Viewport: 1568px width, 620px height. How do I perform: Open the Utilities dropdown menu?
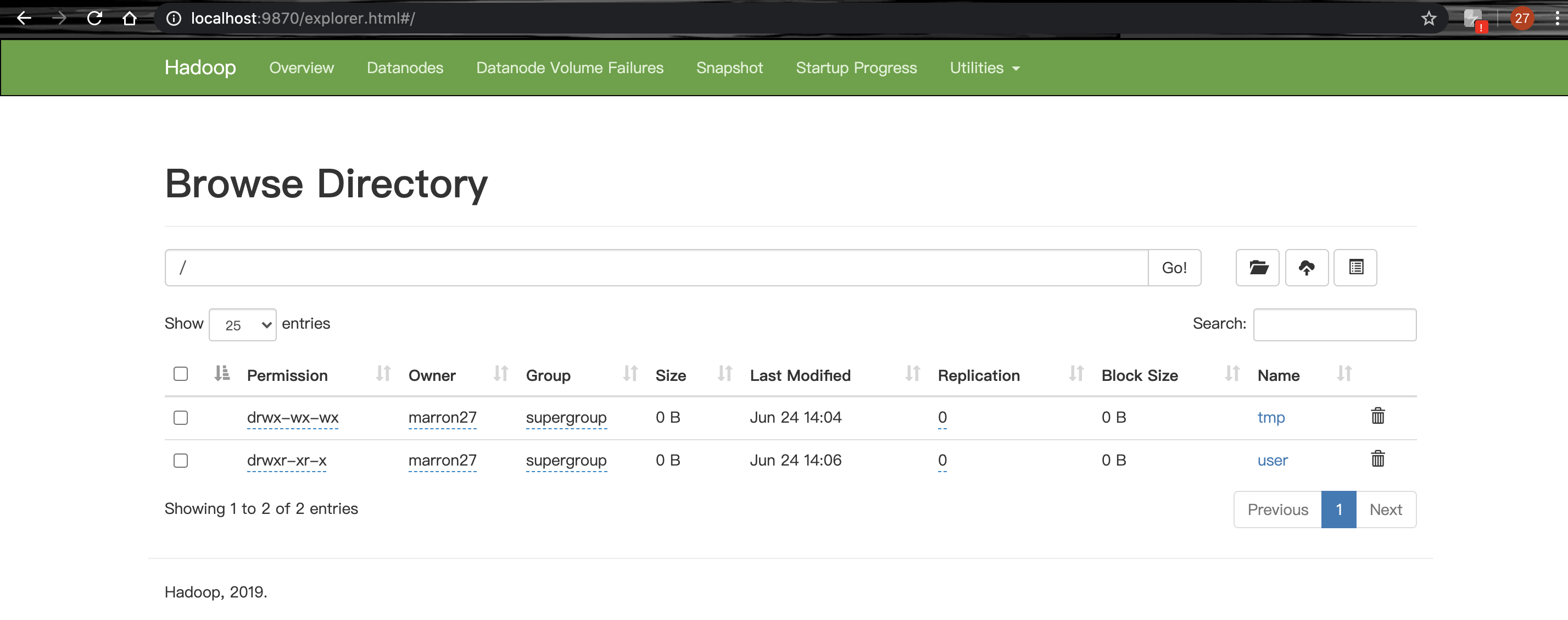[984, 68]
